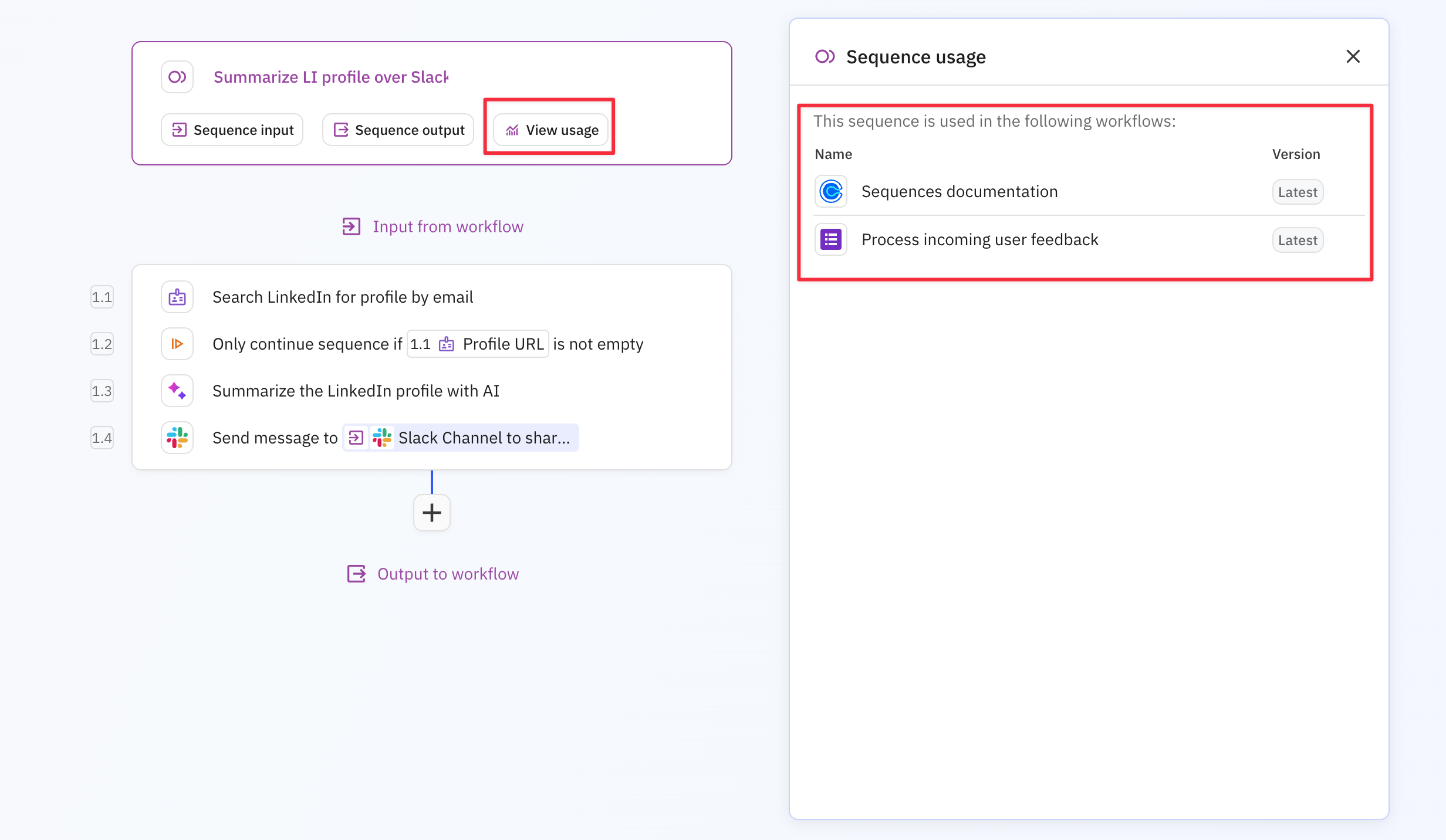1446x840 pixels.
Task: Click the Process incoming user feedback workflow icon
Action: [x=830, y=239]
